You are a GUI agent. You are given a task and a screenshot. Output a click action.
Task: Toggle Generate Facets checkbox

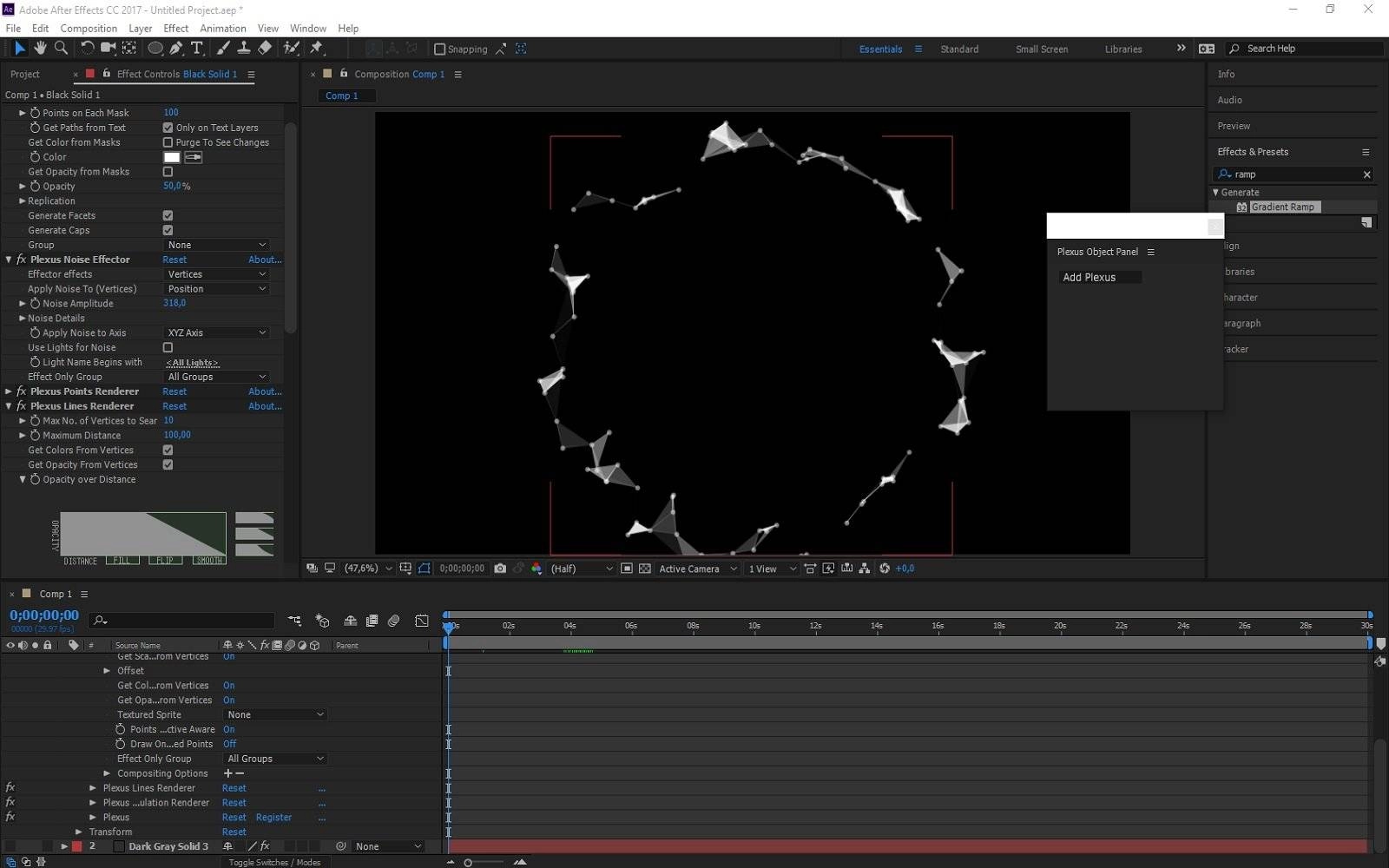pyautogui.click(x=168, y=215)
